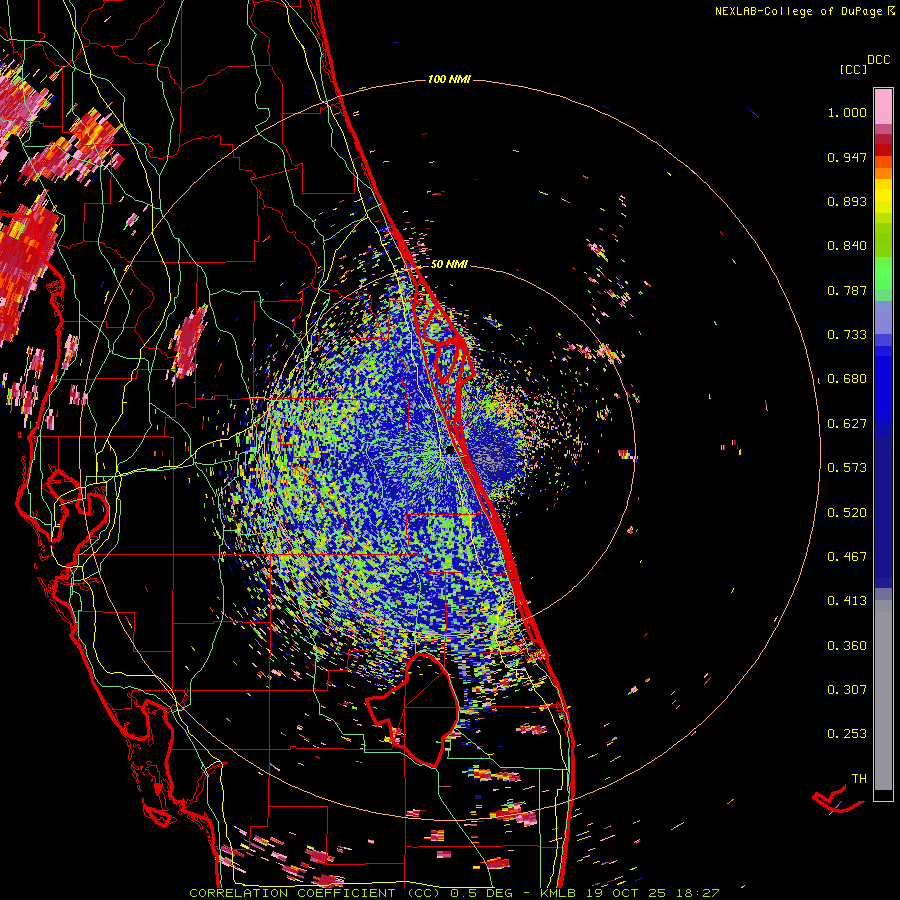
Task: Click the 50 NMI range ring label
Action: (449, 264)
